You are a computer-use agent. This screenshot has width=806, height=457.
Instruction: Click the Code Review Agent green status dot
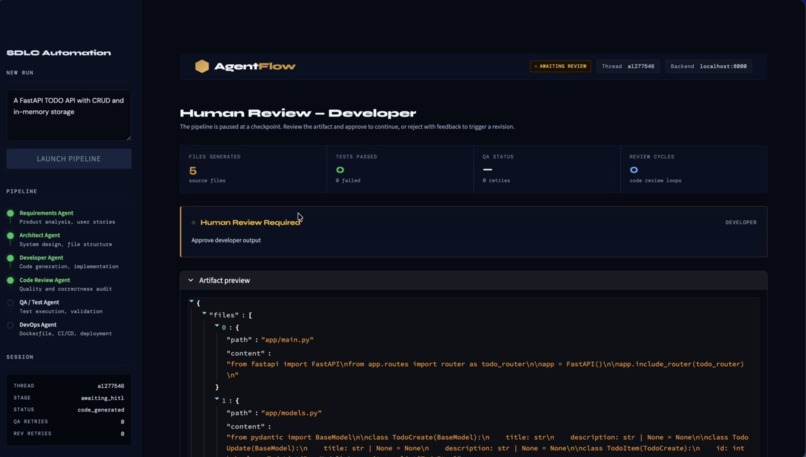click(10, 280)
